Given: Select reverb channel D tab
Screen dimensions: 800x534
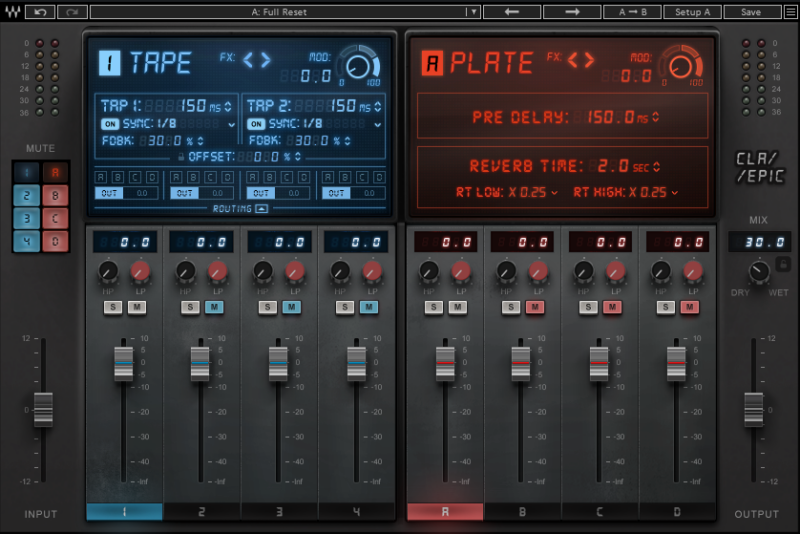Looking at the screenshot, I should [676, 512].
